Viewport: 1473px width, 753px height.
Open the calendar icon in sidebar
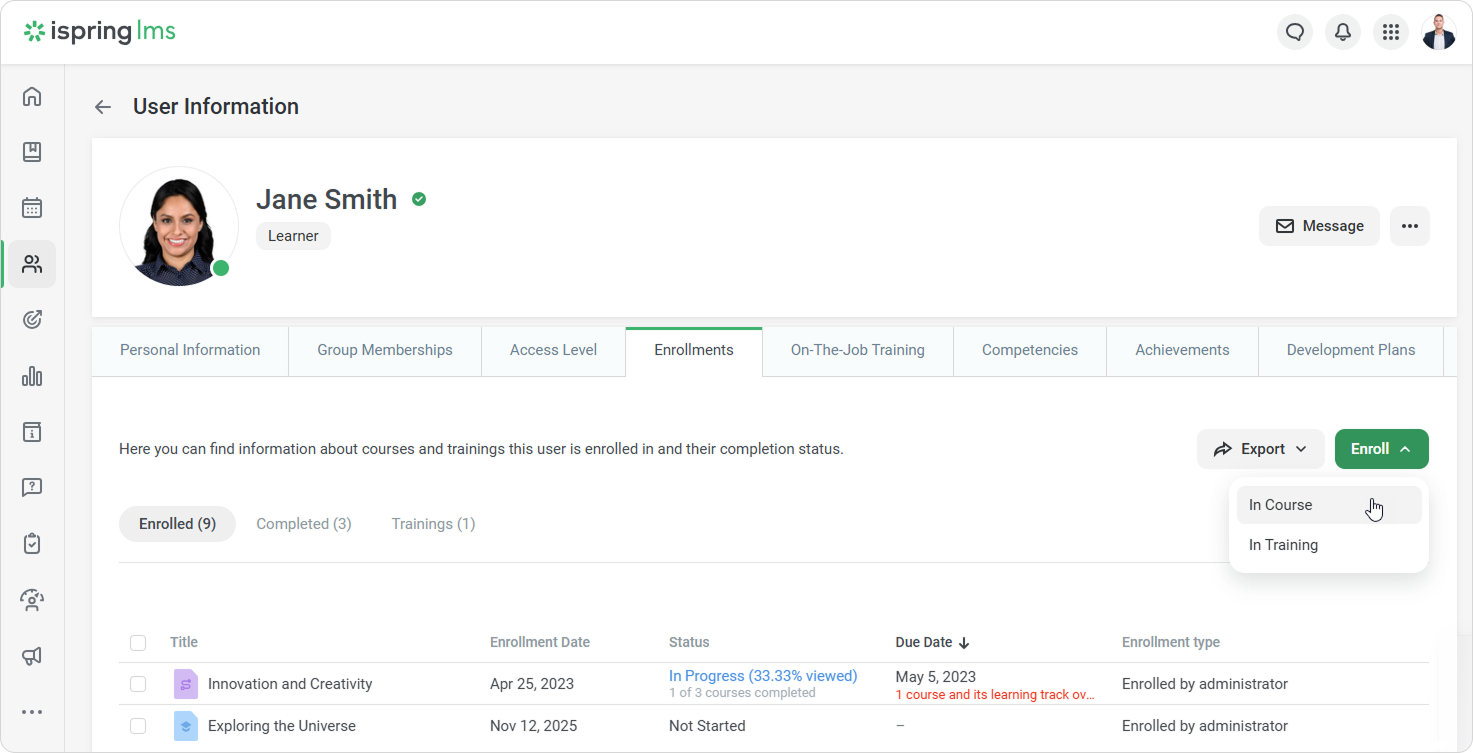point(32,208)
